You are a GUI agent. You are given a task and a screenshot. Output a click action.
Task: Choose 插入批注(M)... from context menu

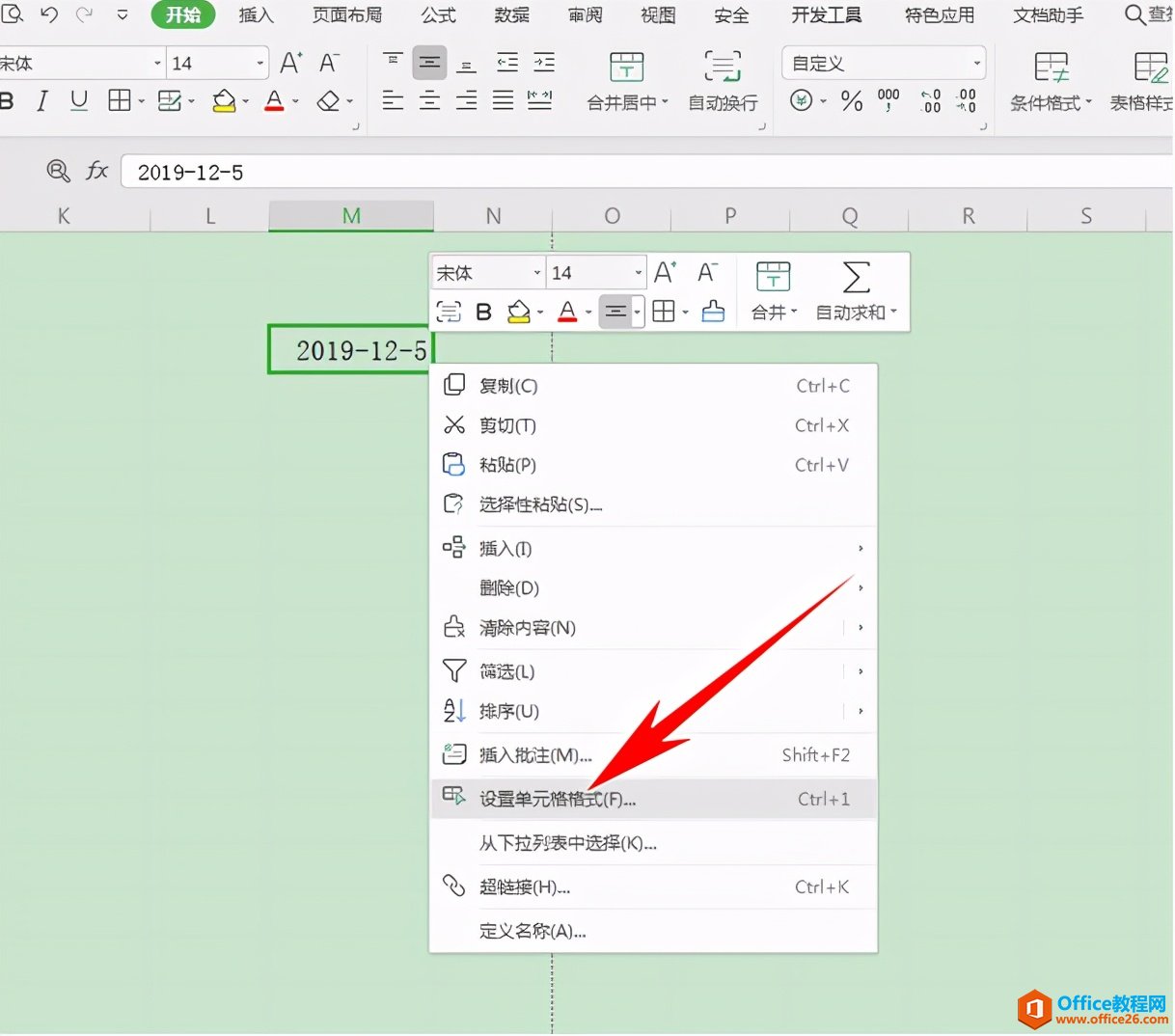tap(653, 755)
